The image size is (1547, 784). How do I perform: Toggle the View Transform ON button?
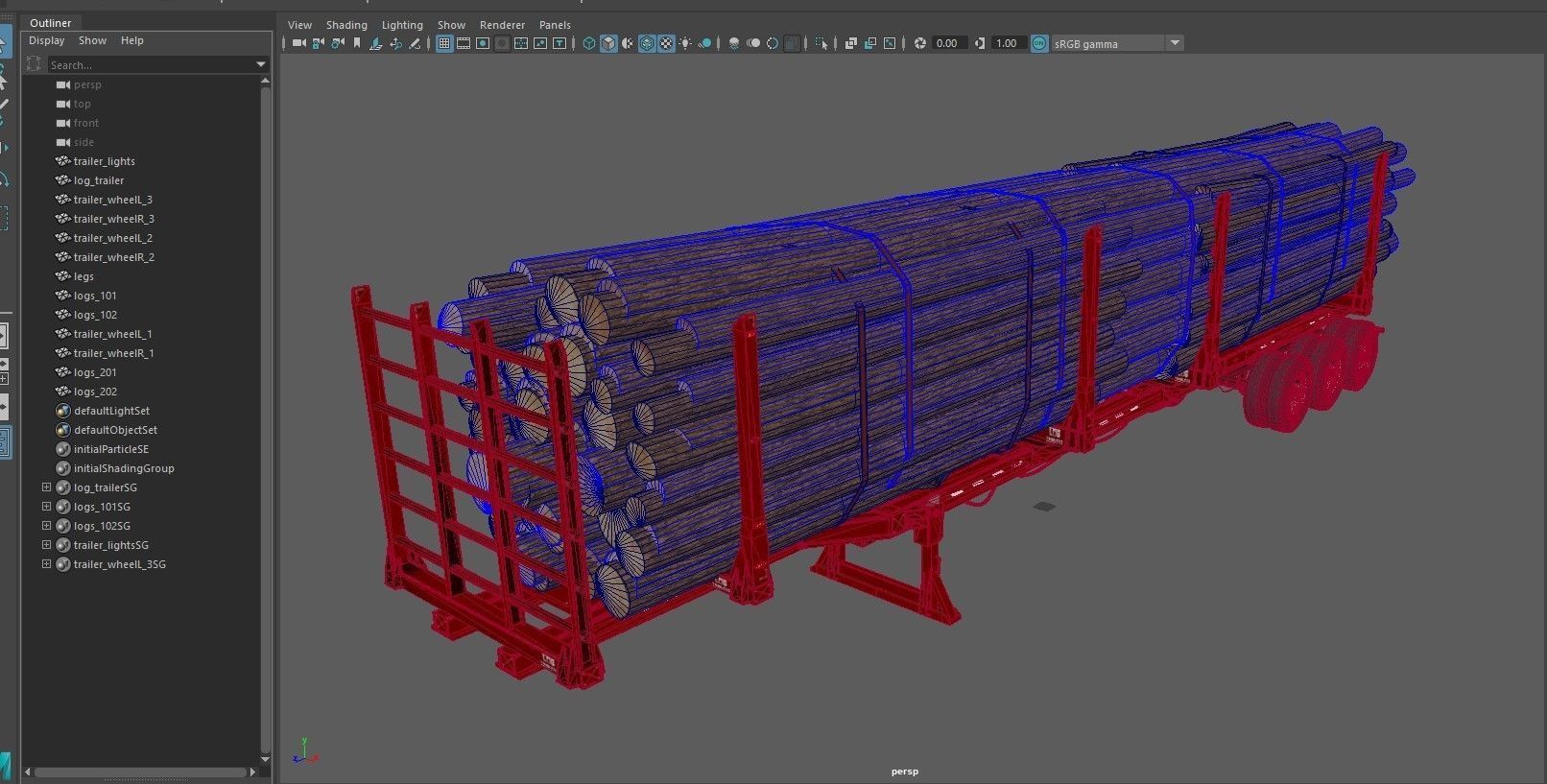point(1039,43)
